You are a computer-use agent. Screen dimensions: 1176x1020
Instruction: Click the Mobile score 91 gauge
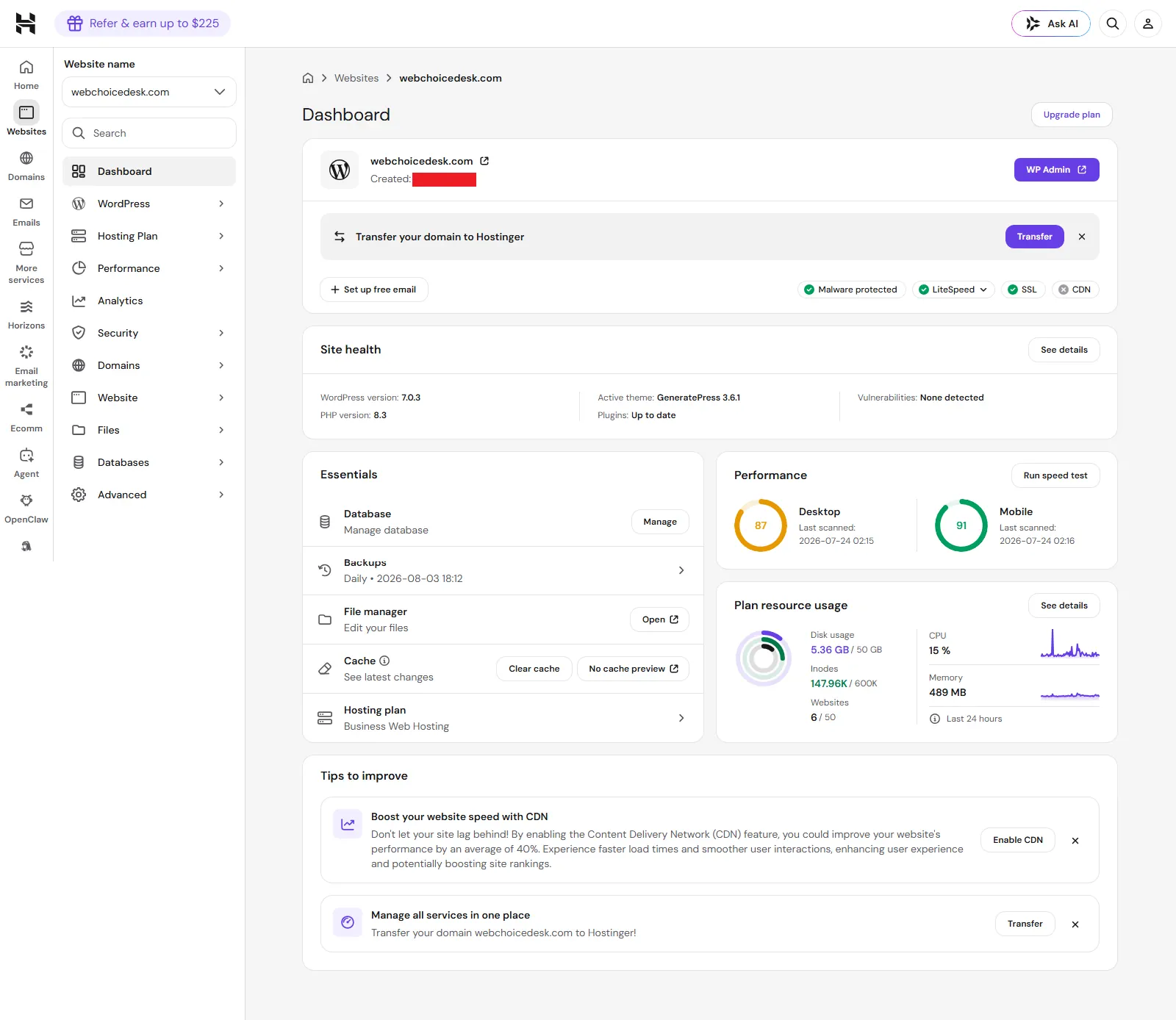click(961, 525)
